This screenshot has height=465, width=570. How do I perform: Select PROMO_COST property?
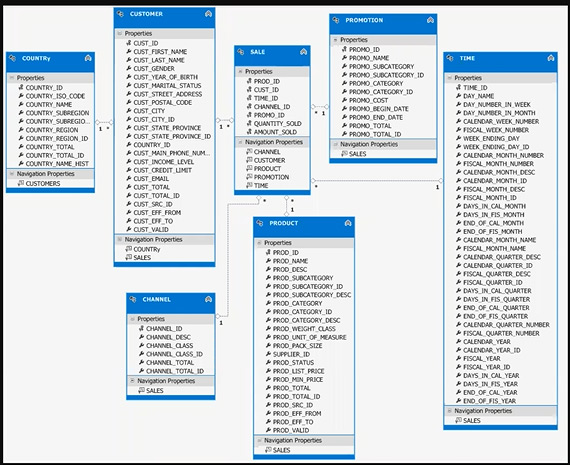tap(369, 100)
